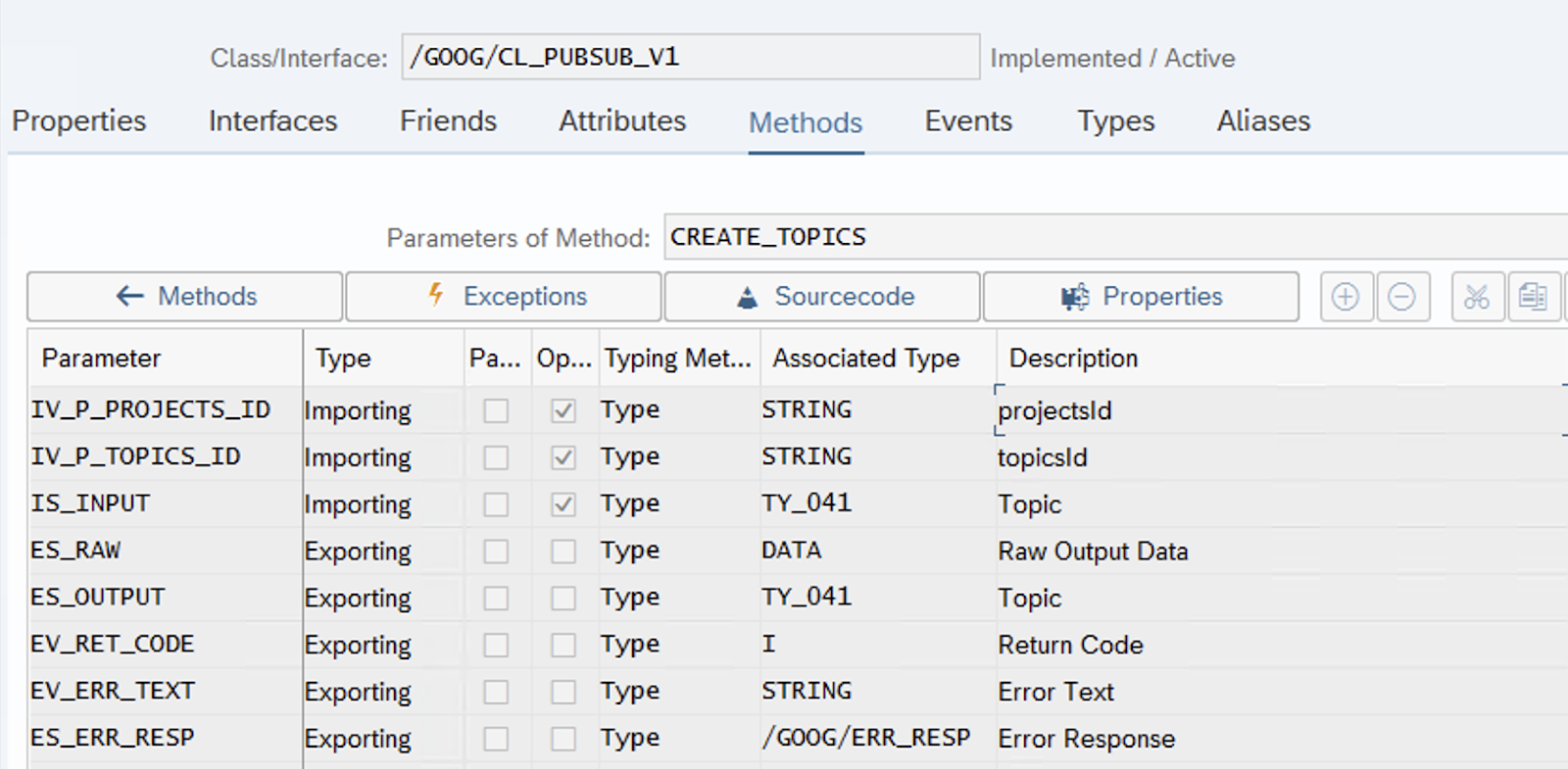Click the copy icon in toolbar
1568x769 pixels.
click(1533, 297)
